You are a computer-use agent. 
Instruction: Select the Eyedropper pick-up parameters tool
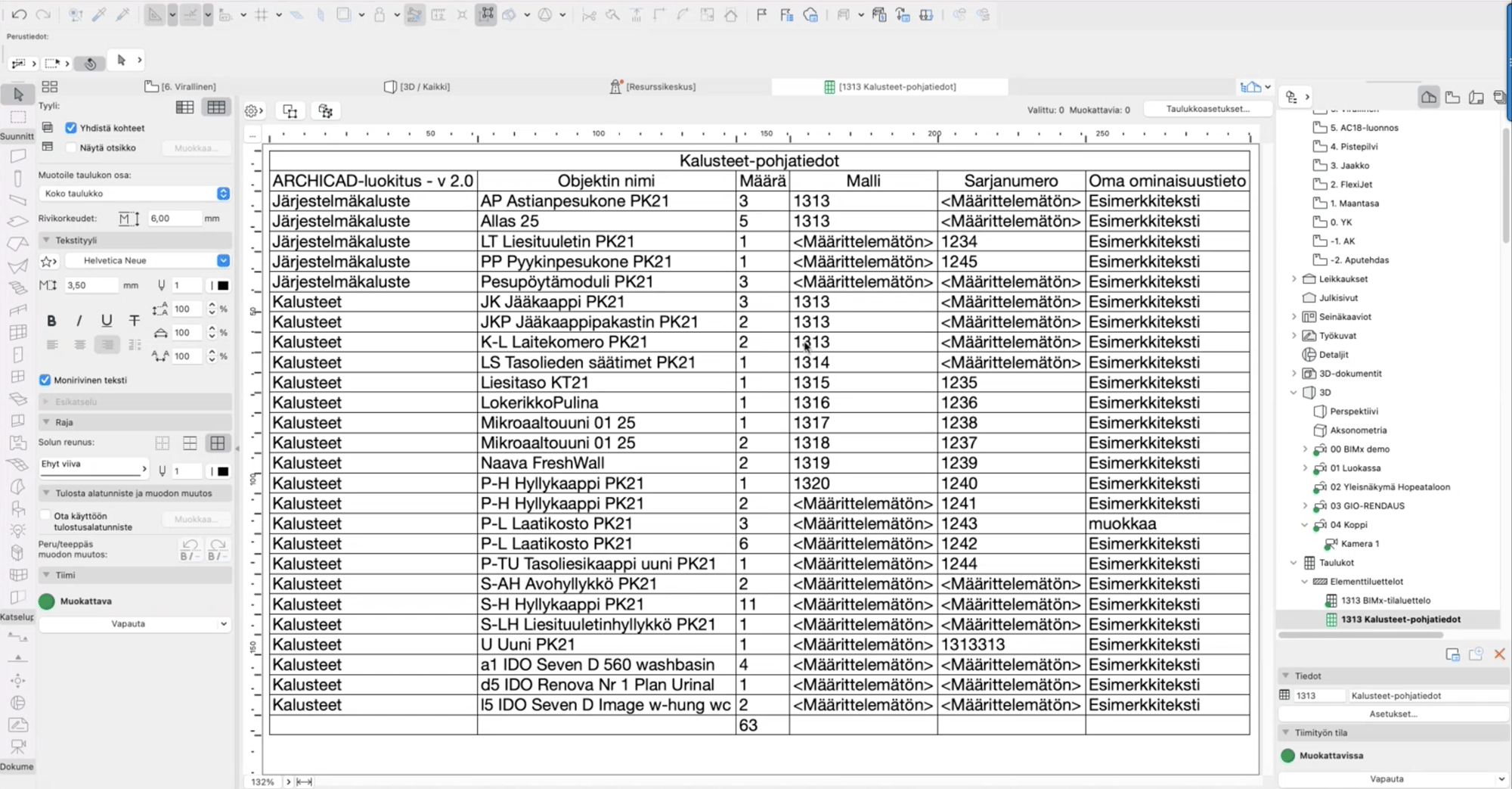click(x=99, y=14)
